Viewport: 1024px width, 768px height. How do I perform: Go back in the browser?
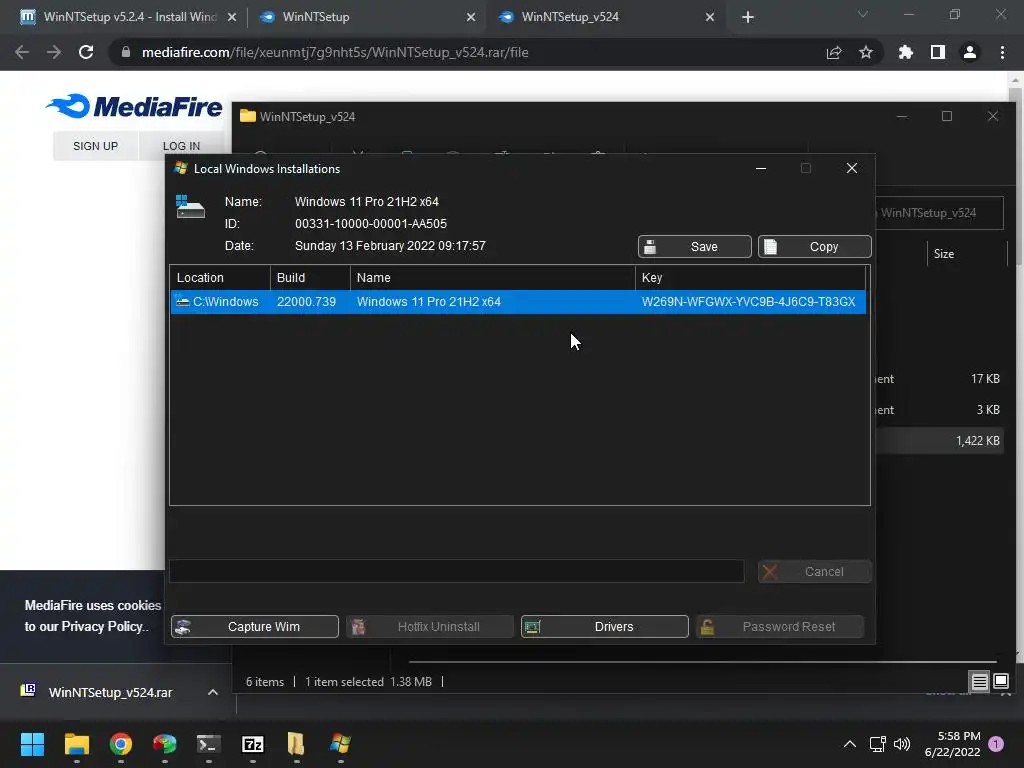click(22, 52)
